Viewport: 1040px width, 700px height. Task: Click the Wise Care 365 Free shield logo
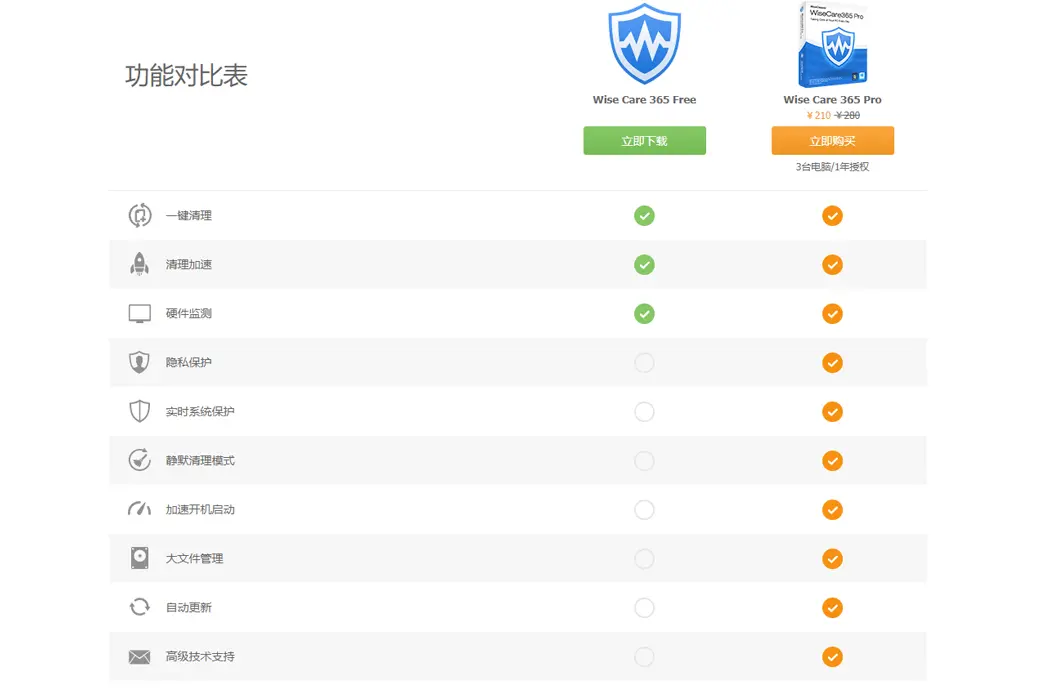644,44
